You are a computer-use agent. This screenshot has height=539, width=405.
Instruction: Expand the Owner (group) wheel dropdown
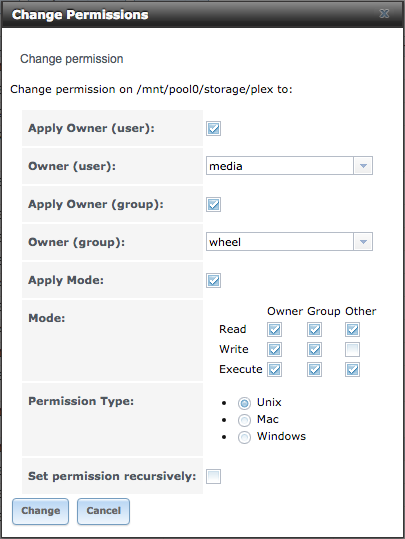tap(363, 242)
